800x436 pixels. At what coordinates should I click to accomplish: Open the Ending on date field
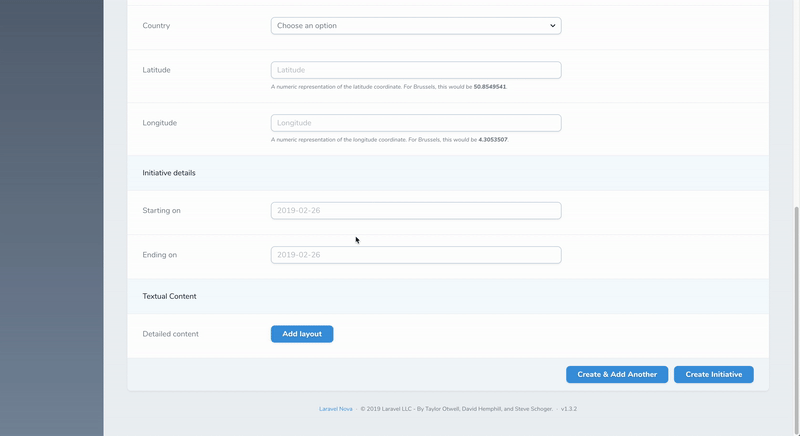pos(415,255)
